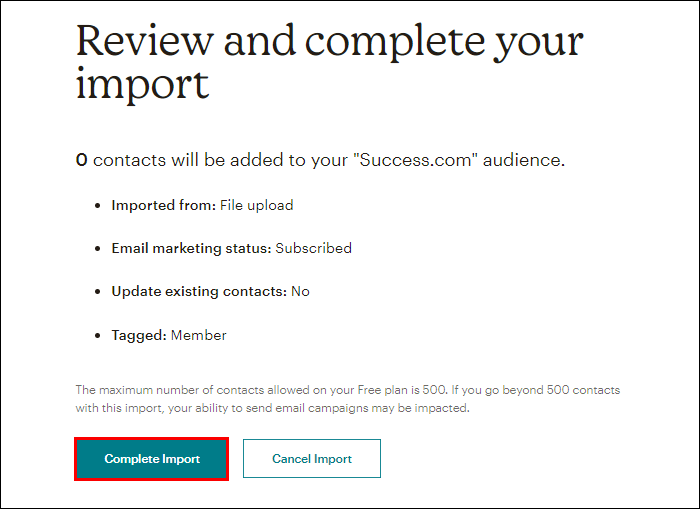Select the "Success.com" audience name text
The height and width of the screenshot is (509, 700).
415,160
